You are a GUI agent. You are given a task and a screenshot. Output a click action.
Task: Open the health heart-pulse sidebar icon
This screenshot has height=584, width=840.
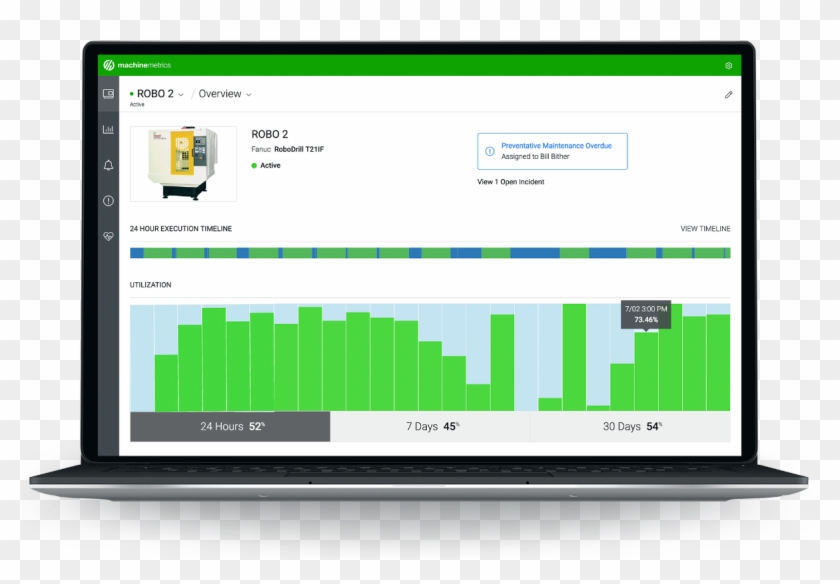pos(108,236)
